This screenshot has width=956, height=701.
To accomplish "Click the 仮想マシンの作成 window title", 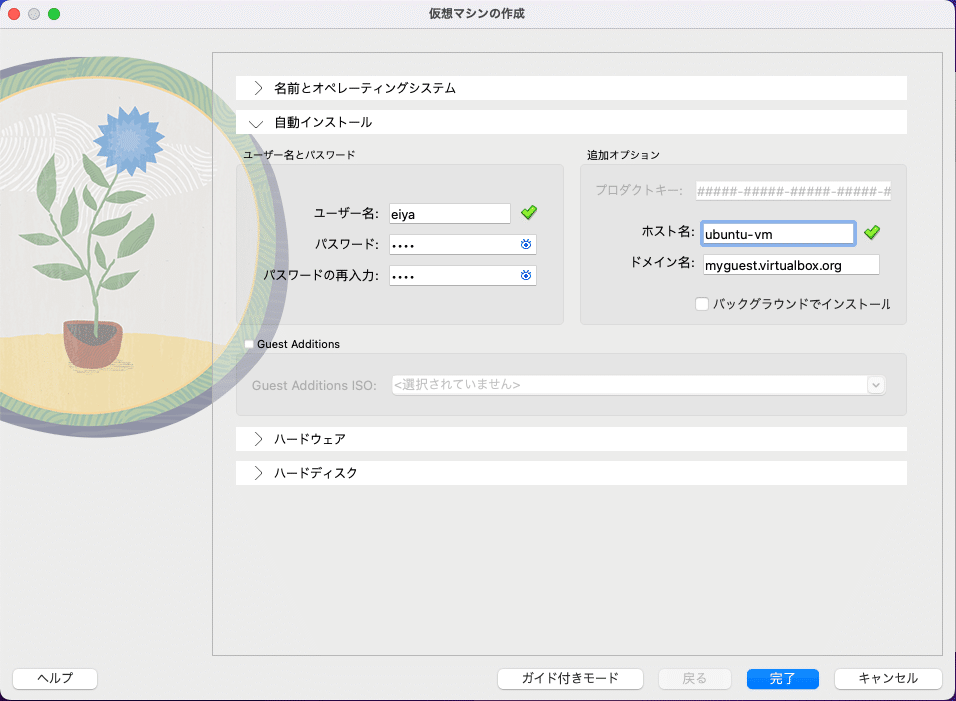I will click(477, 13).
